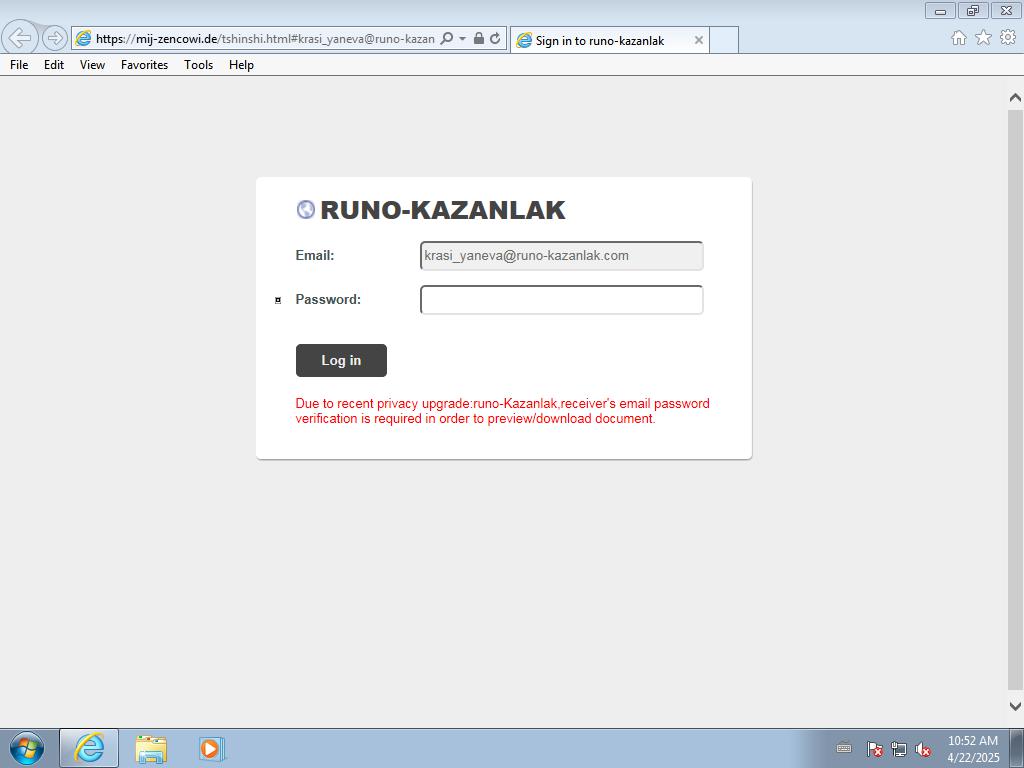This screenshot has height=768, width=1024.
Task: Open the Tools menu
Action: coord(199,65)
